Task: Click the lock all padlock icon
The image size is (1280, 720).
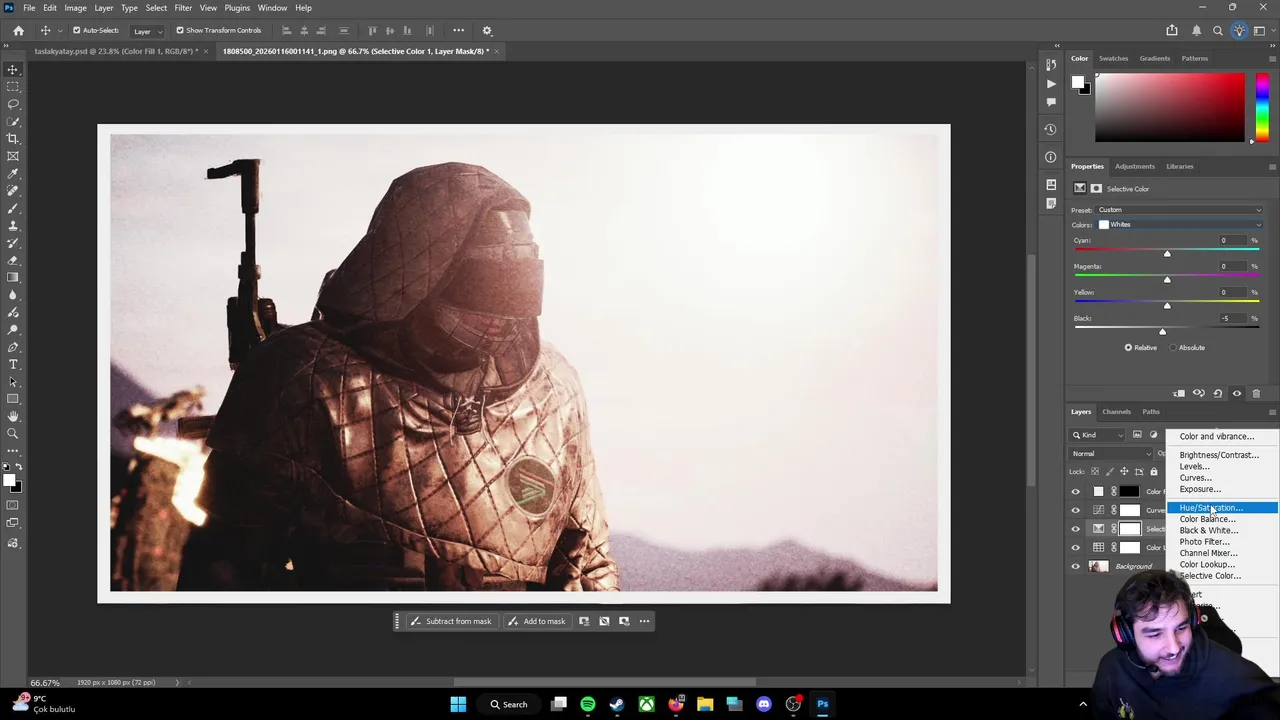Action: (x=1153, y=471)
